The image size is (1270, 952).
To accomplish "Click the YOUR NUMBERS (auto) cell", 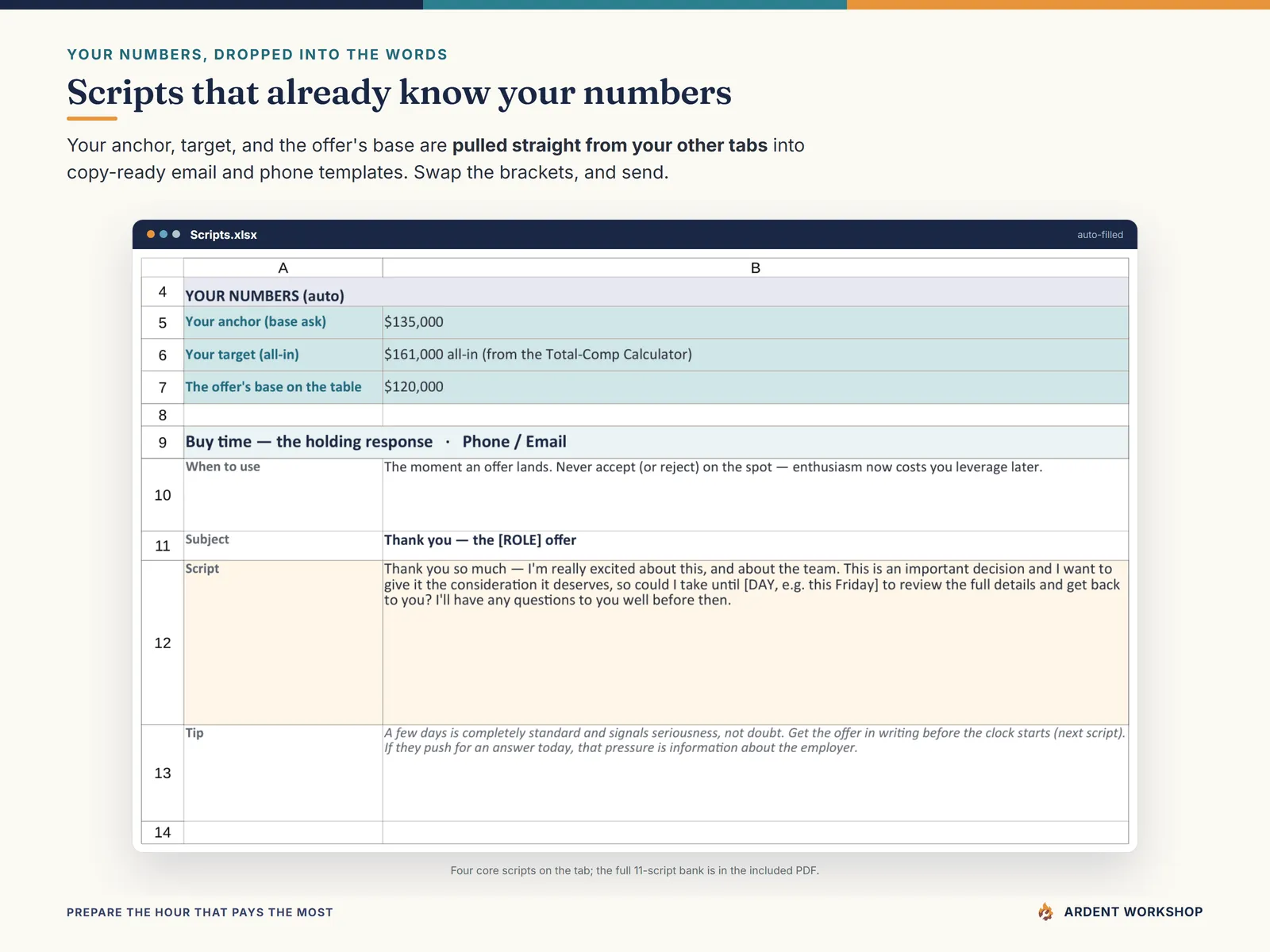I will [656, 292].
